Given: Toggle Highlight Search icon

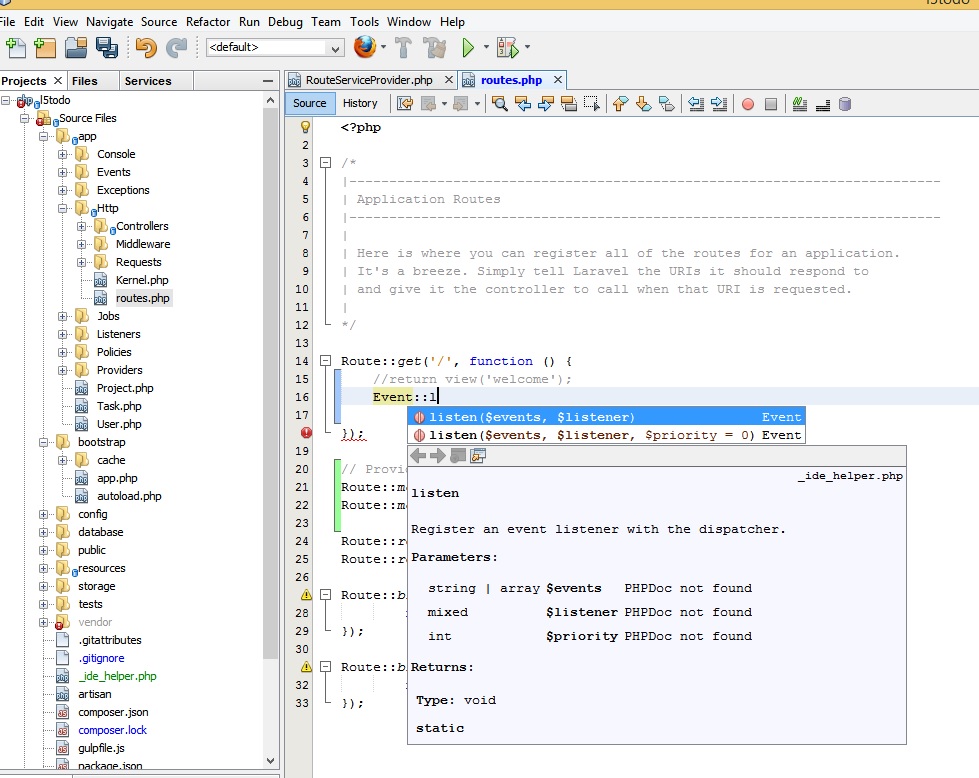Looking at the screenshot, I should click(x=569, y=104).
